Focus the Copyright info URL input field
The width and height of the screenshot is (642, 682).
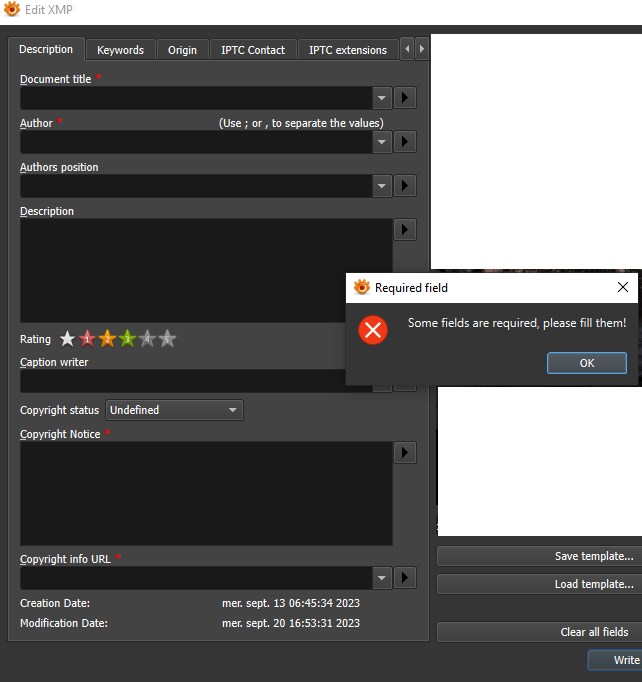[x=196, y=578]
